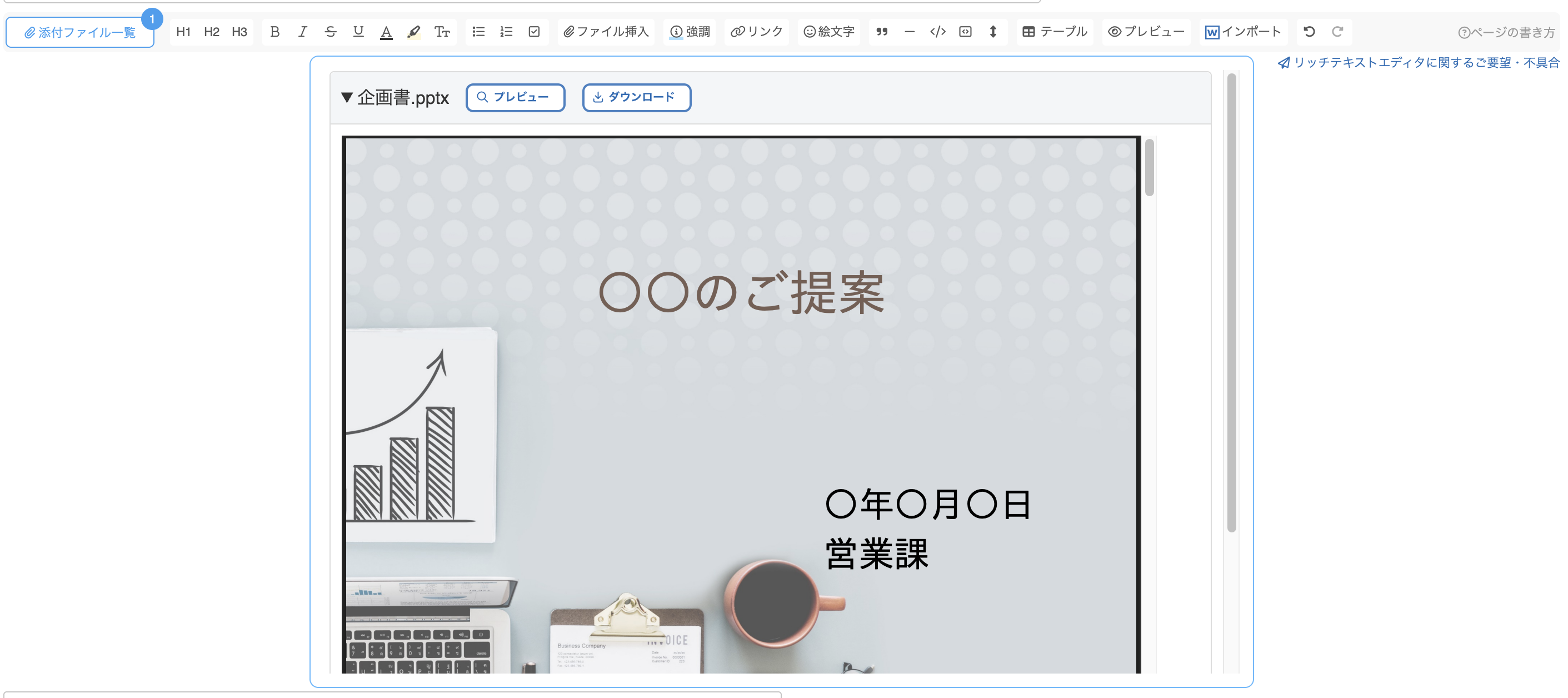The image size is (1568, 698).
Task: Undo the last edit
Action: [1309, 32]
